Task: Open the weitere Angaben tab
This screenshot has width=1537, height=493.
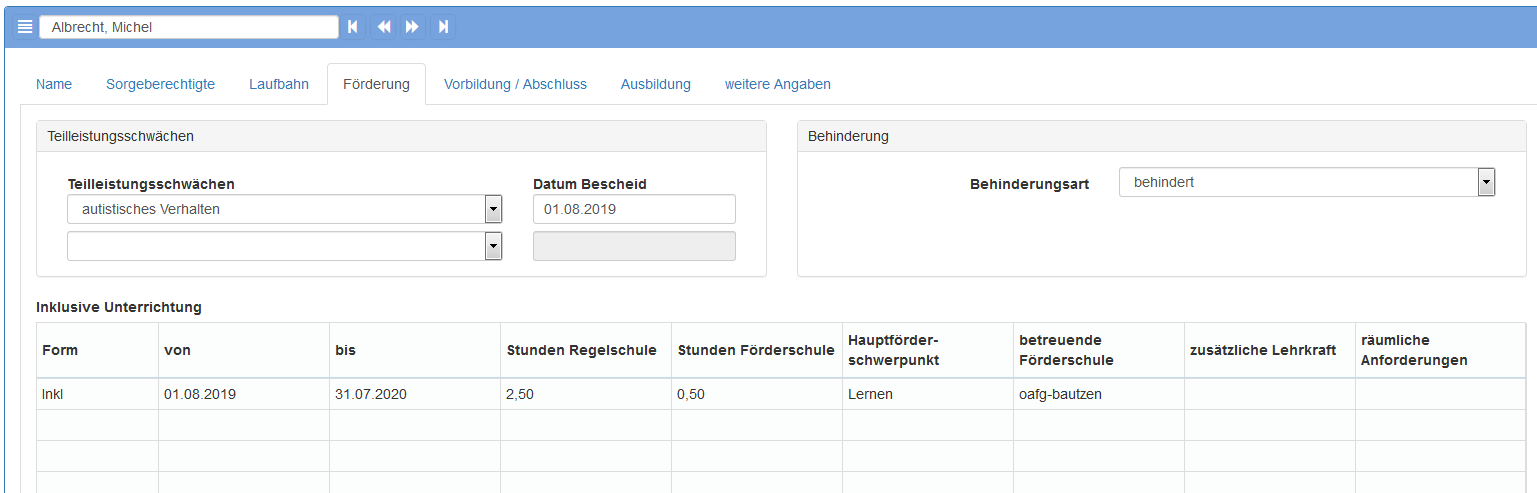Action: tap(777, 84)
